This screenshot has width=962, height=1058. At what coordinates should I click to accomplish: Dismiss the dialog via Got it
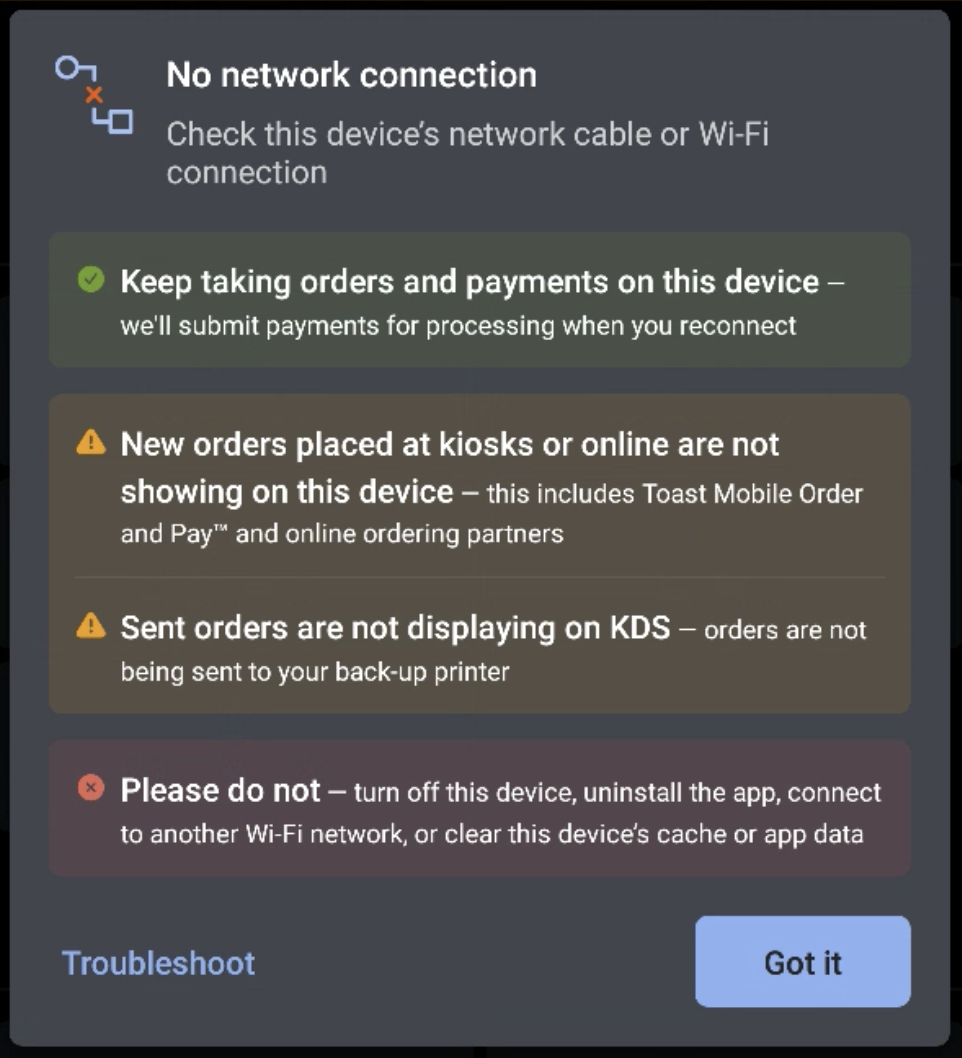pyautogui.click(x=802, y=962)
